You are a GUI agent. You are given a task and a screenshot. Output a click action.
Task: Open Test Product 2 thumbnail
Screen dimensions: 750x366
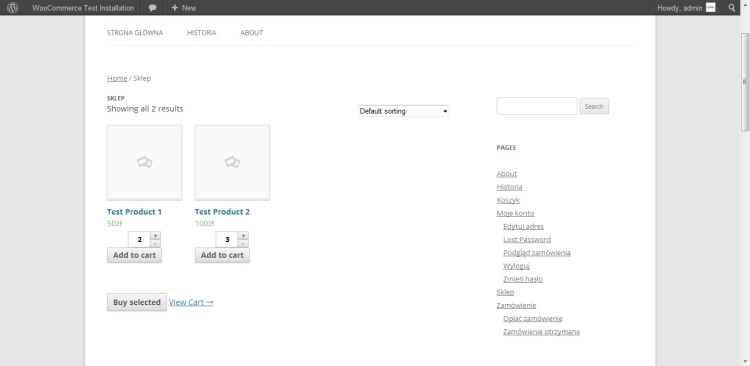click(x=232, y=163)
